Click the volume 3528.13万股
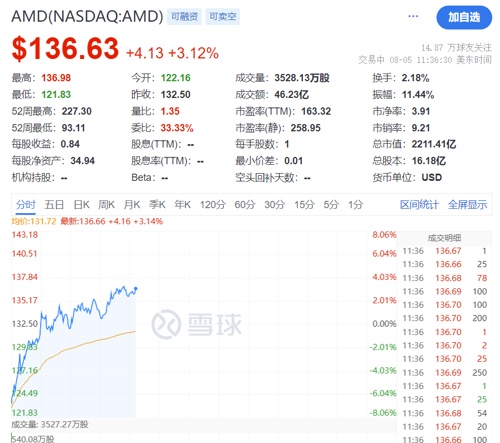Image resolution: width=500 pixels, height=443 pixels. (x=302, y=78)
